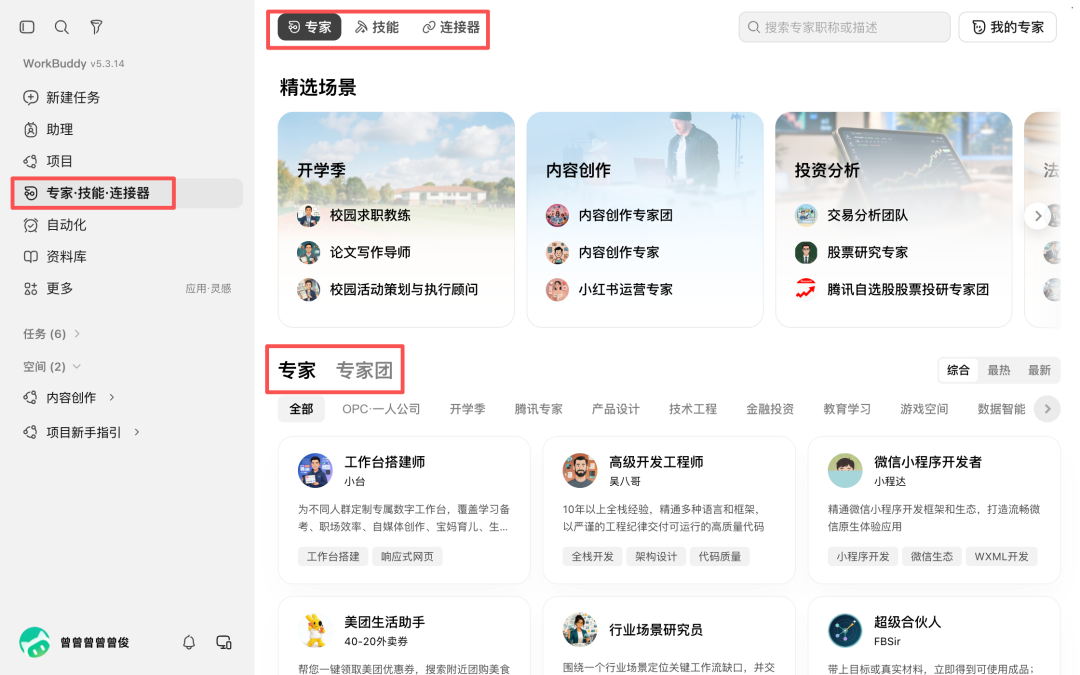Filter by OPC·一人公司 category
This screenshot has width=1080, height=675.
[381, 409]
